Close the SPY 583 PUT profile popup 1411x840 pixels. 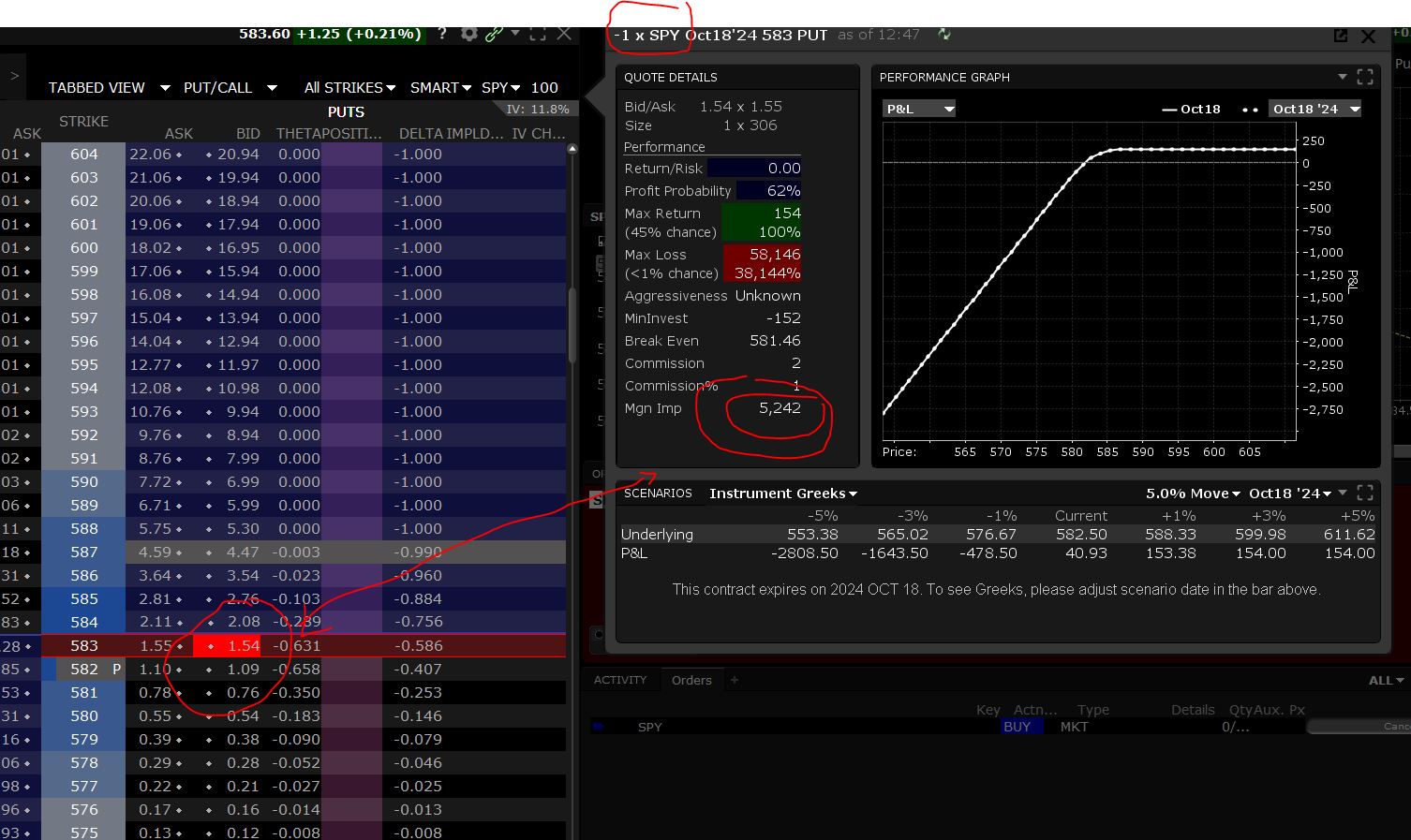(x=1368, y=37)
